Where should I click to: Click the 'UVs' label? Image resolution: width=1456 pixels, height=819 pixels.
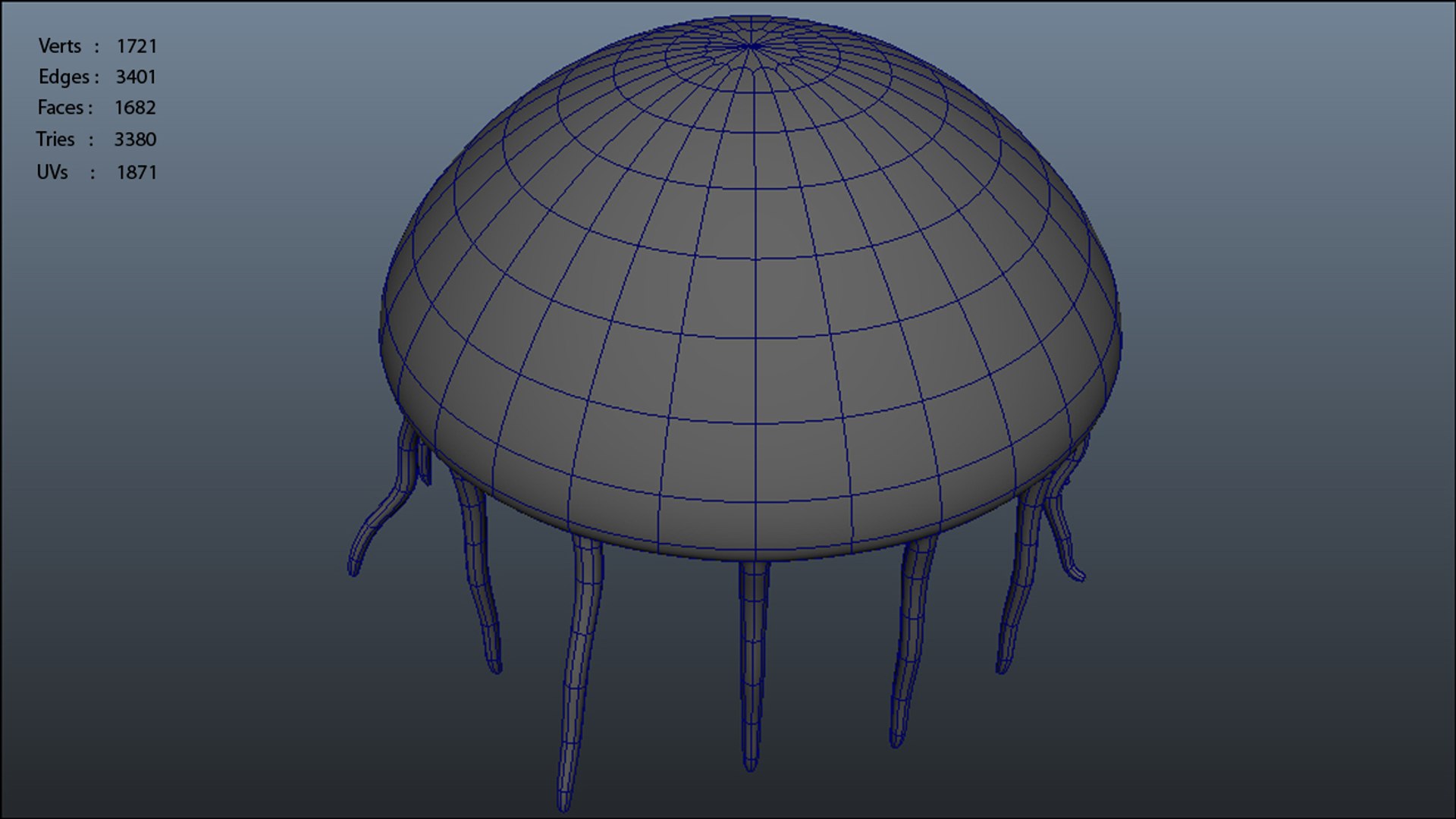pos(52,172)
